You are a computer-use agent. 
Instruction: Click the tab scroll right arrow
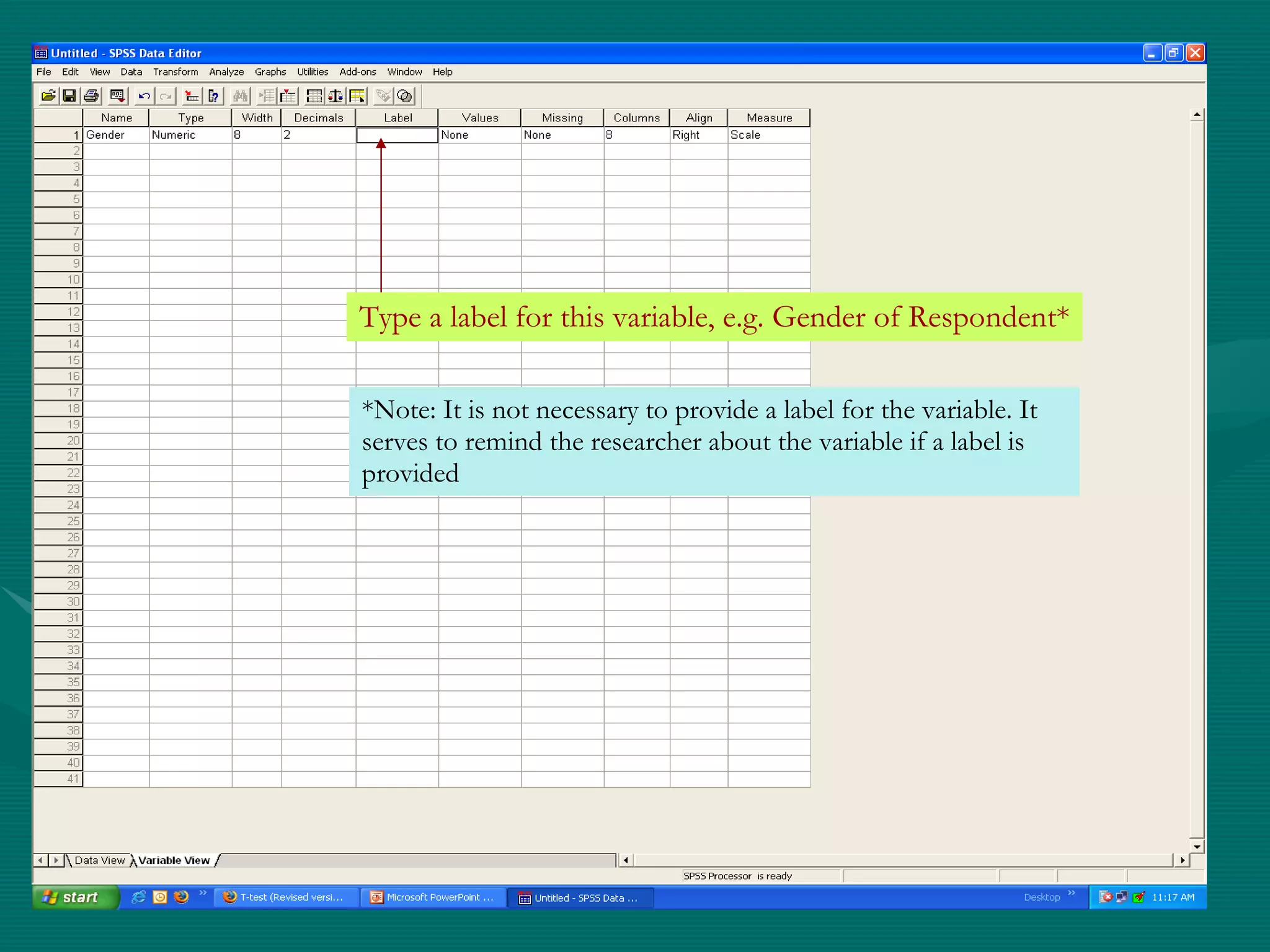[56, 860]
